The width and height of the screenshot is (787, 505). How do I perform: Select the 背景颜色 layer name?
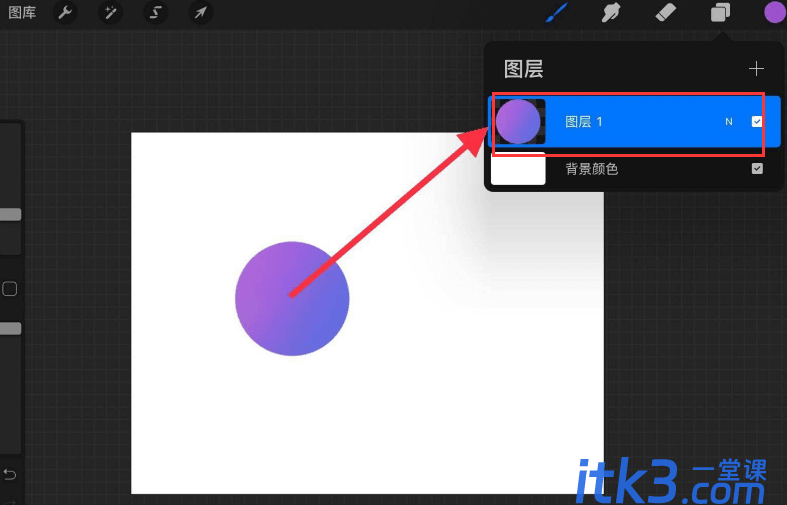[592, 169]
